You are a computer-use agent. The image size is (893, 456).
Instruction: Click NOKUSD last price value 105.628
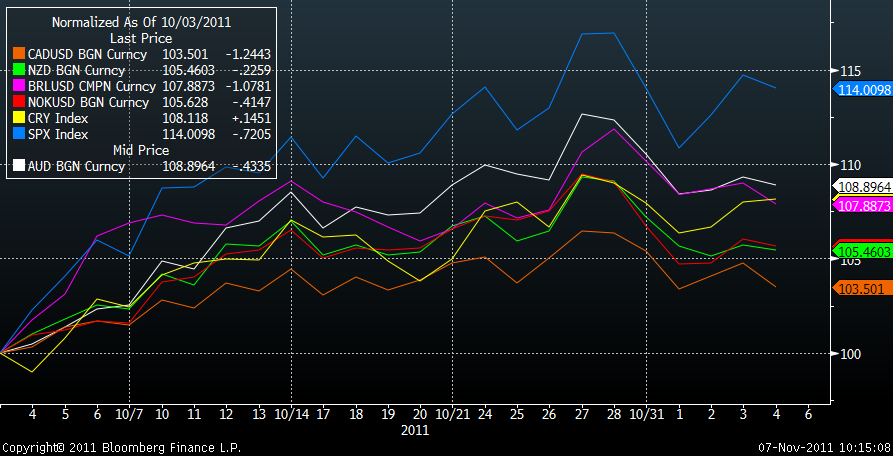tap(187, 102)
